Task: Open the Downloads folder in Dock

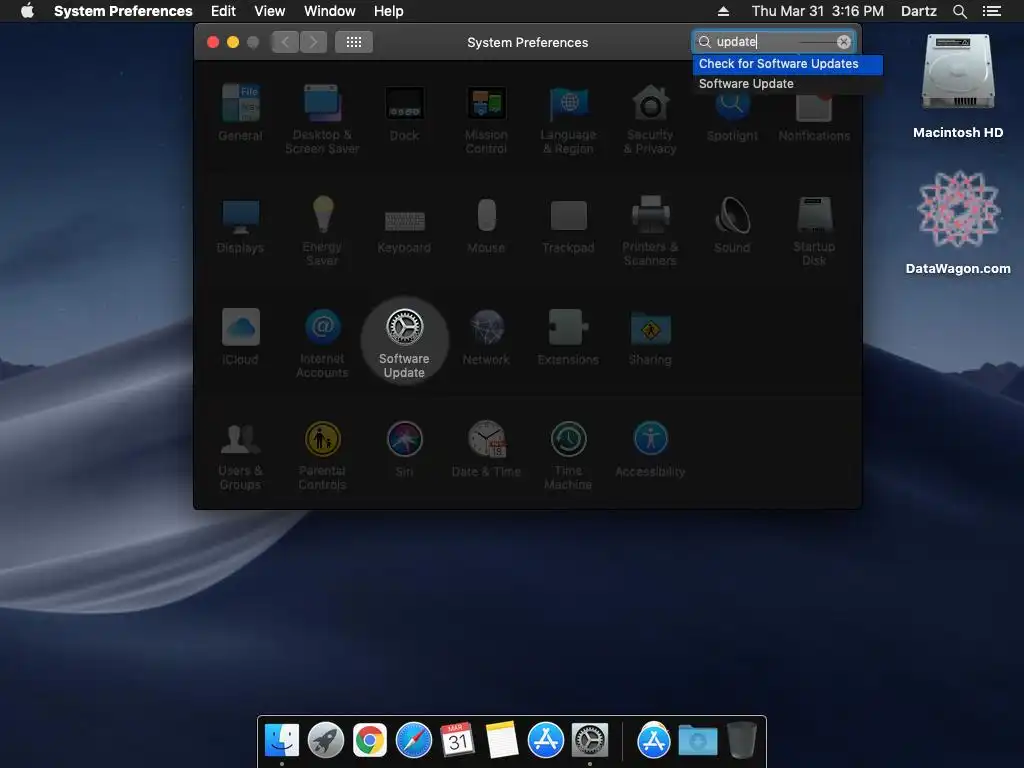Action: 697,740
